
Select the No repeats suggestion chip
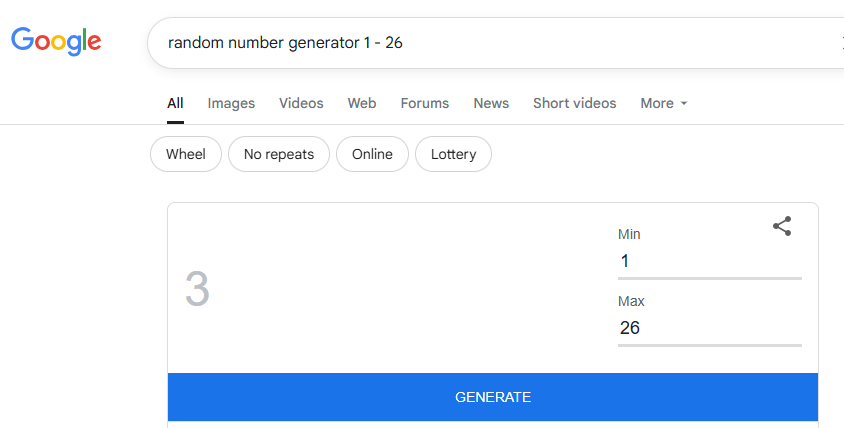click(x=279, y=154)
